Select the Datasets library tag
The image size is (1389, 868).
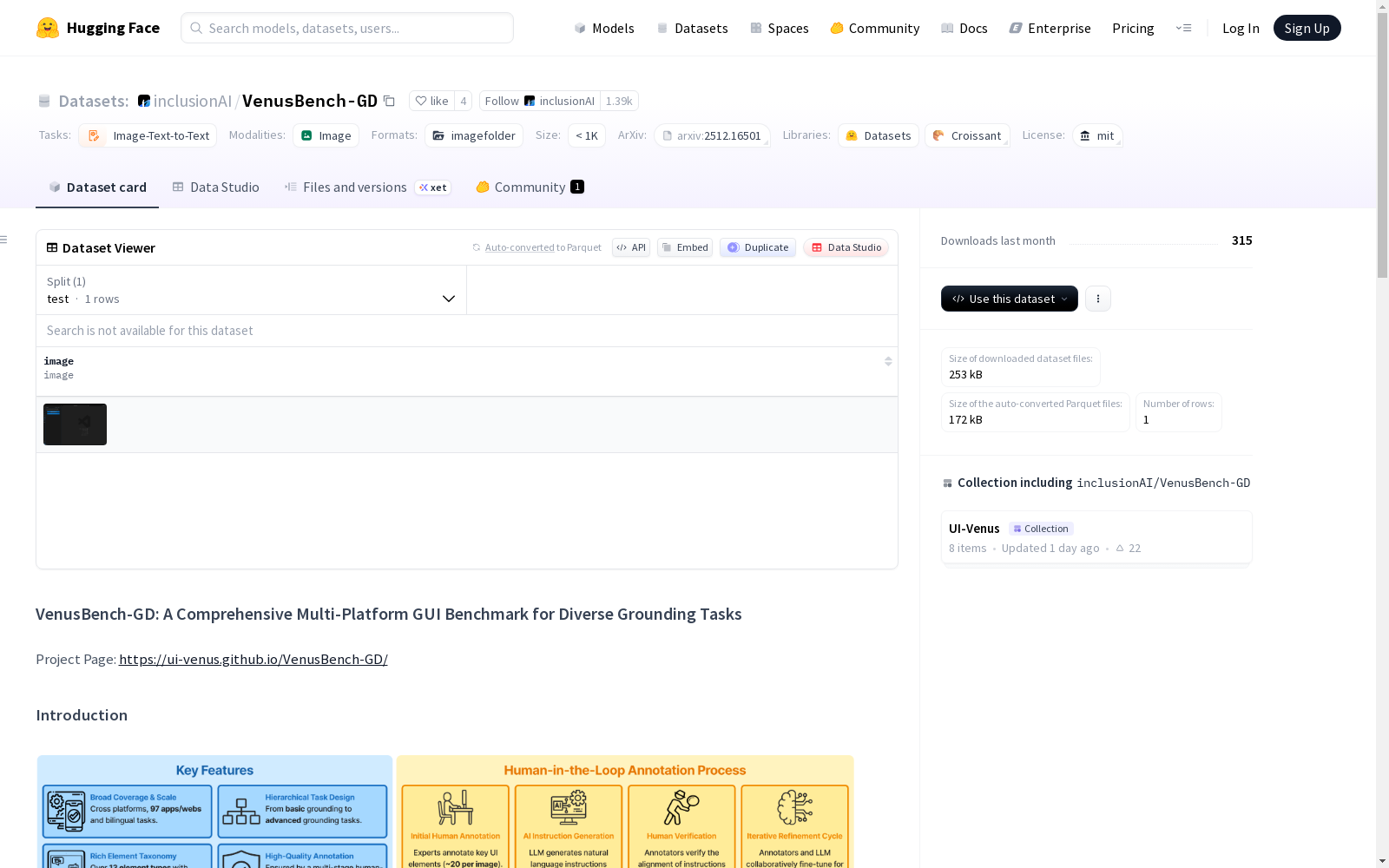(879, 135)
